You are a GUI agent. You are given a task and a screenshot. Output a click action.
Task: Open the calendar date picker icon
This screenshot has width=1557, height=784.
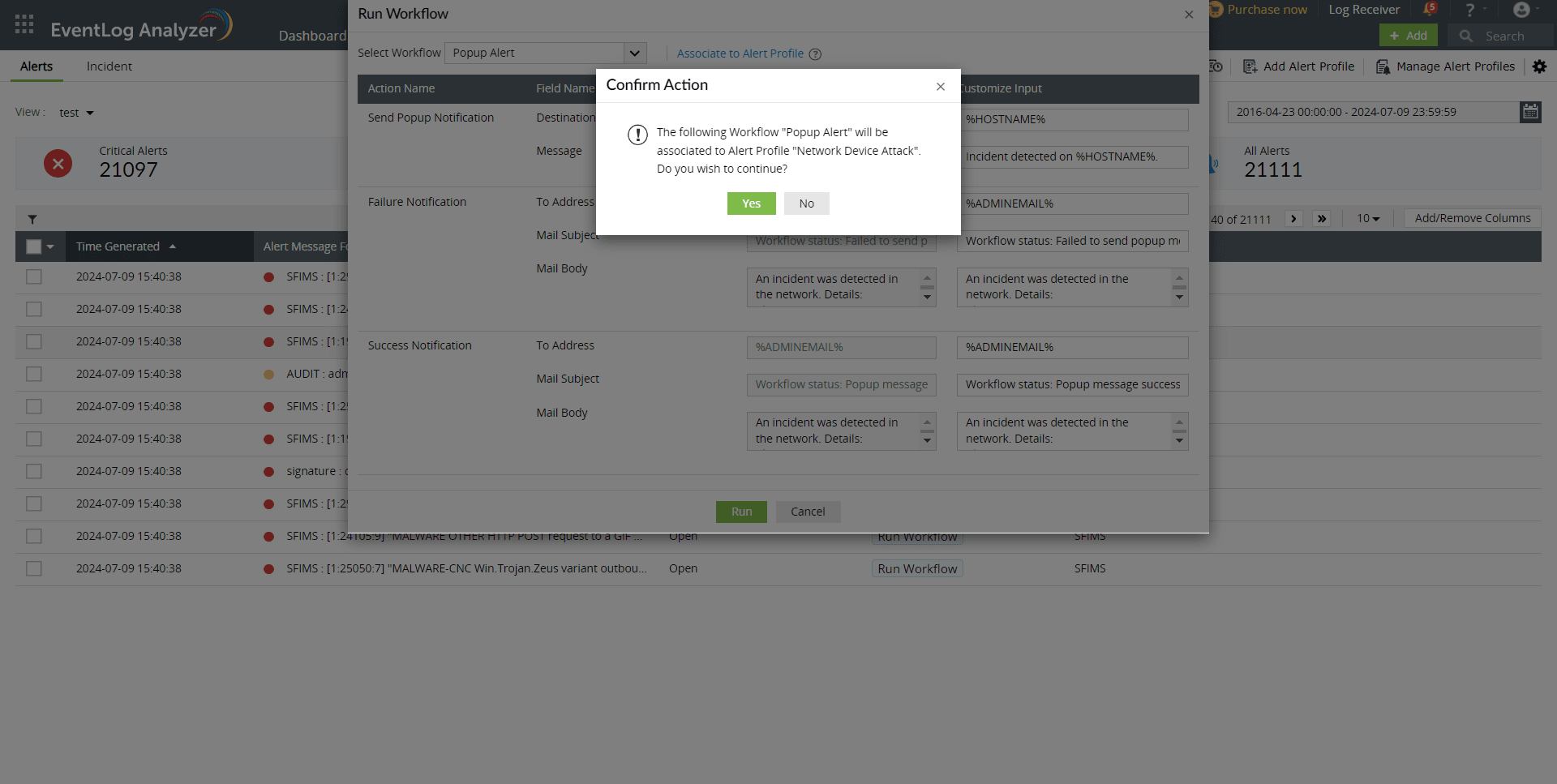[x=1531, y=112]
